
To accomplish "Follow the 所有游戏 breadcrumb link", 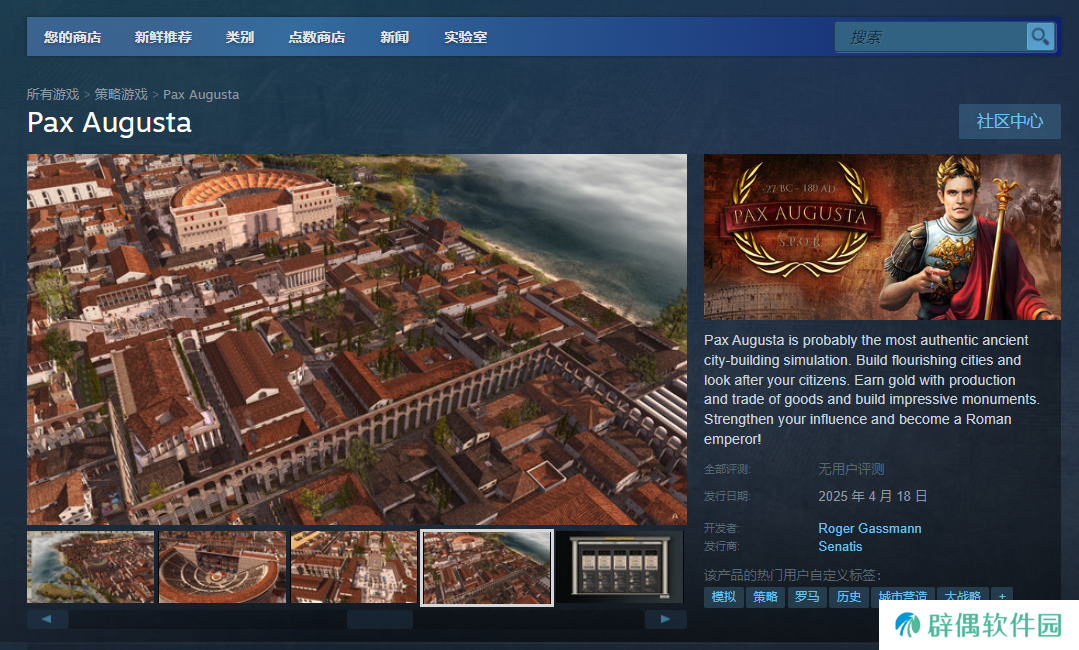I will (x=53, y=94).
